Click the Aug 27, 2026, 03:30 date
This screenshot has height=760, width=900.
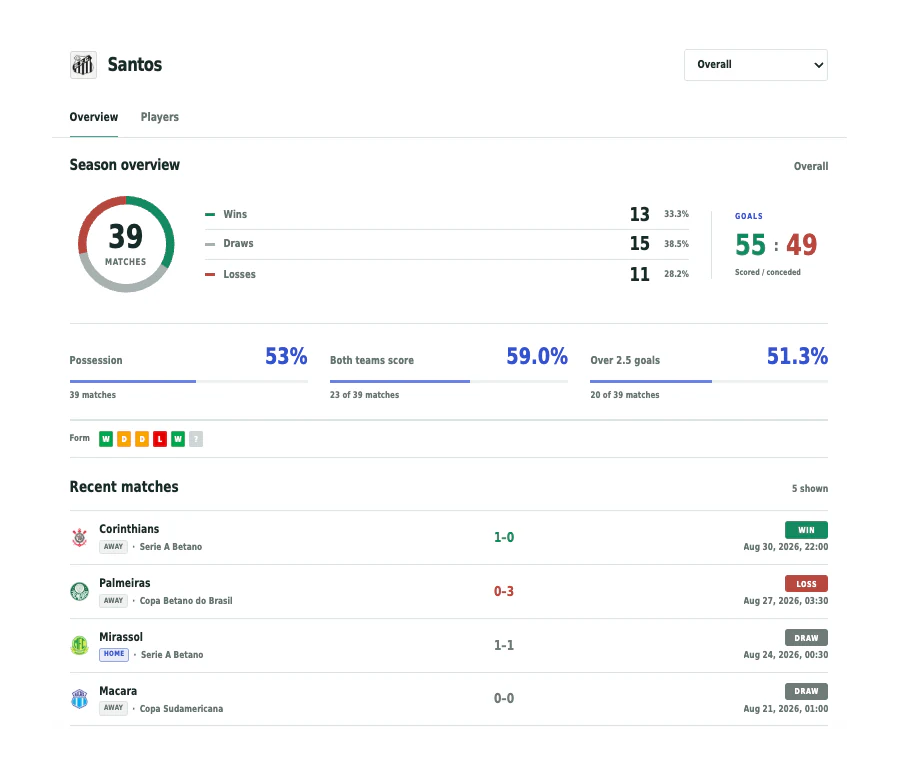(786, 600)
